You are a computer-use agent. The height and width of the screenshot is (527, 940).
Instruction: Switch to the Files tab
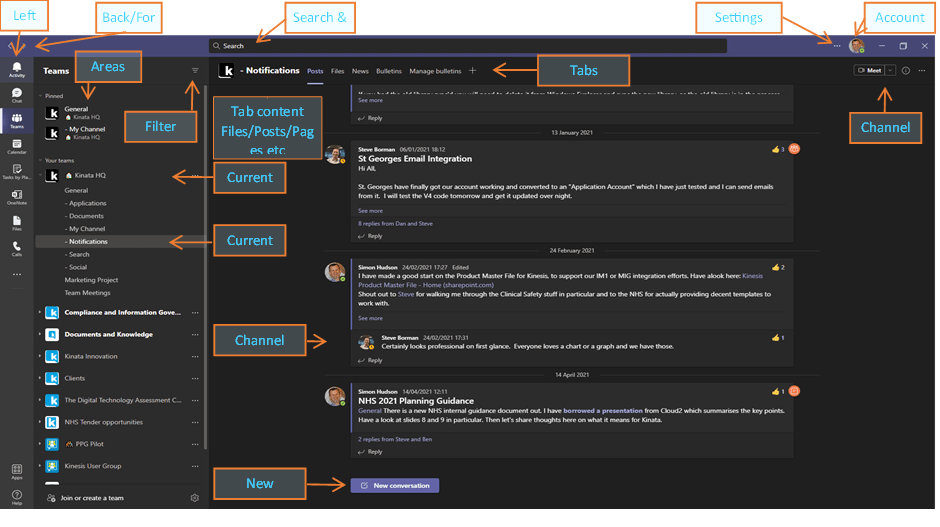click(x=338, y=71)
